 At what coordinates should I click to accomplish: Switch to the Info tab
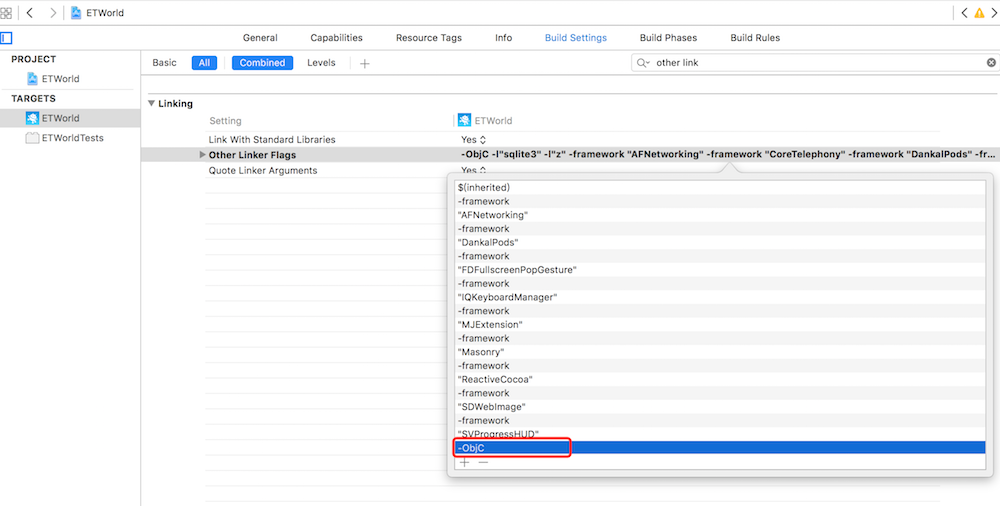coord(504,38)
